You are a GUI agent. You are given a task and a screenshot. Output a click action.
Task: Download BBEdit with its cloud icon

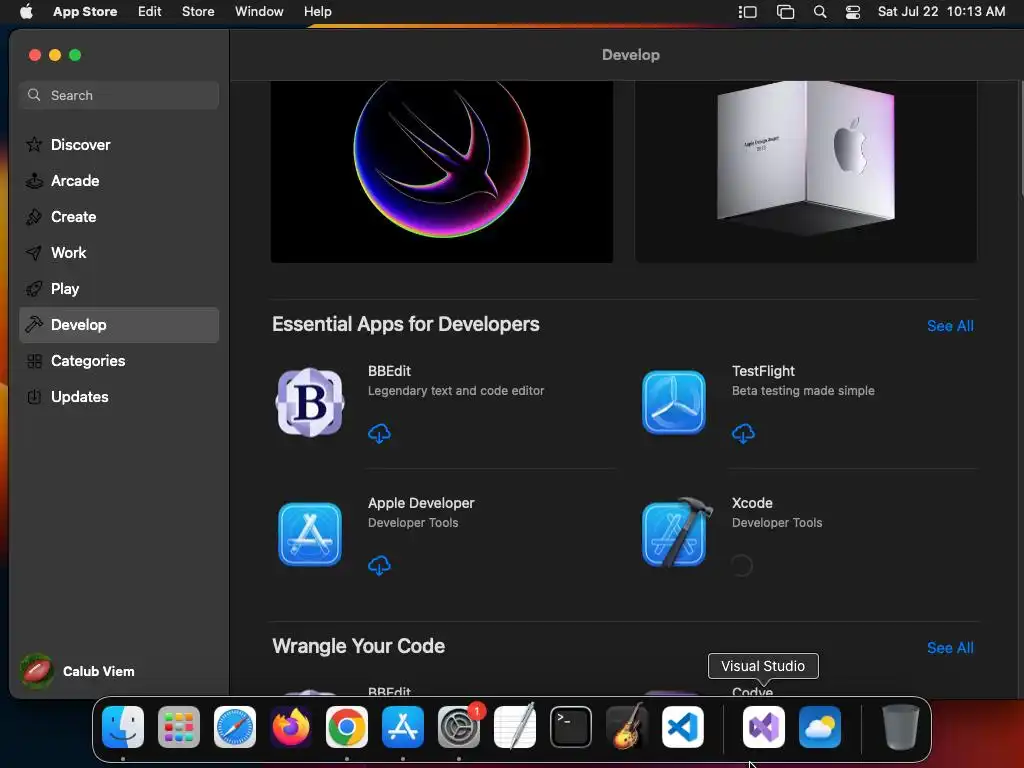tap(379, 434)
